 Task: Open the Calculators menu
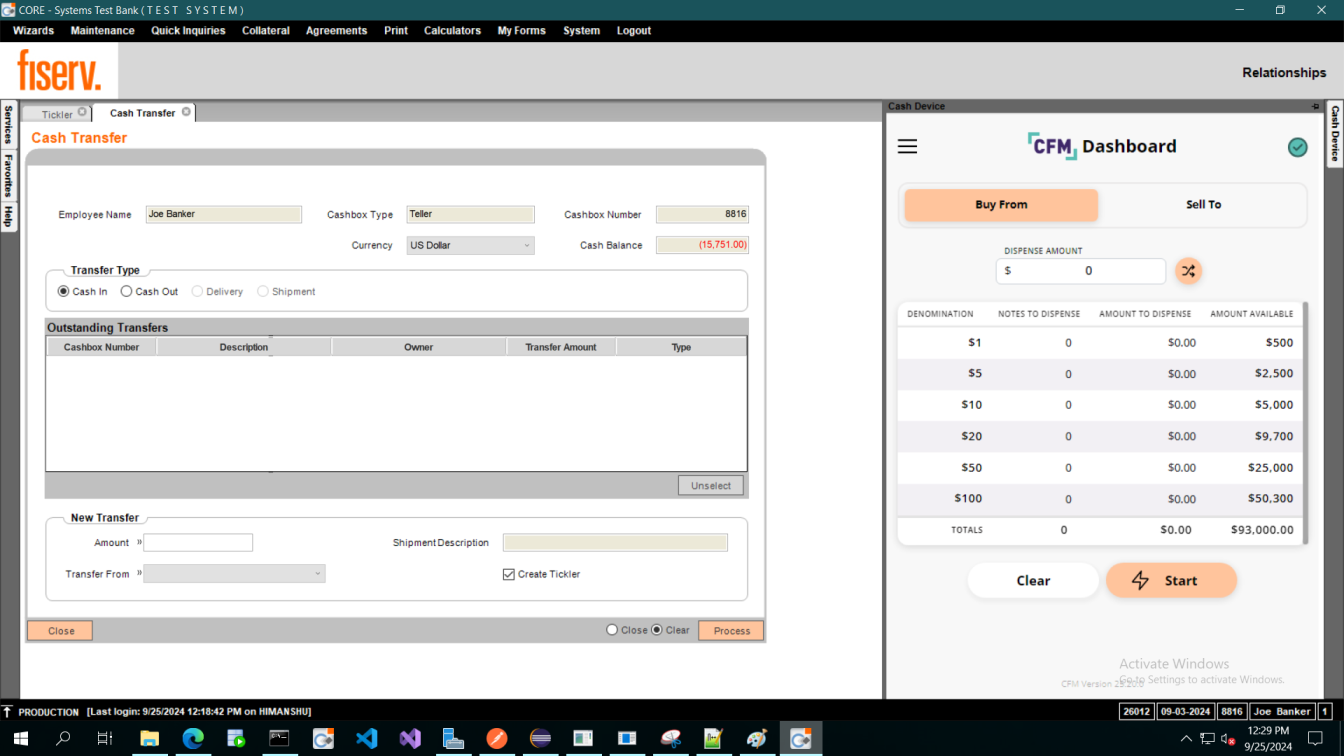pos(452,31)
